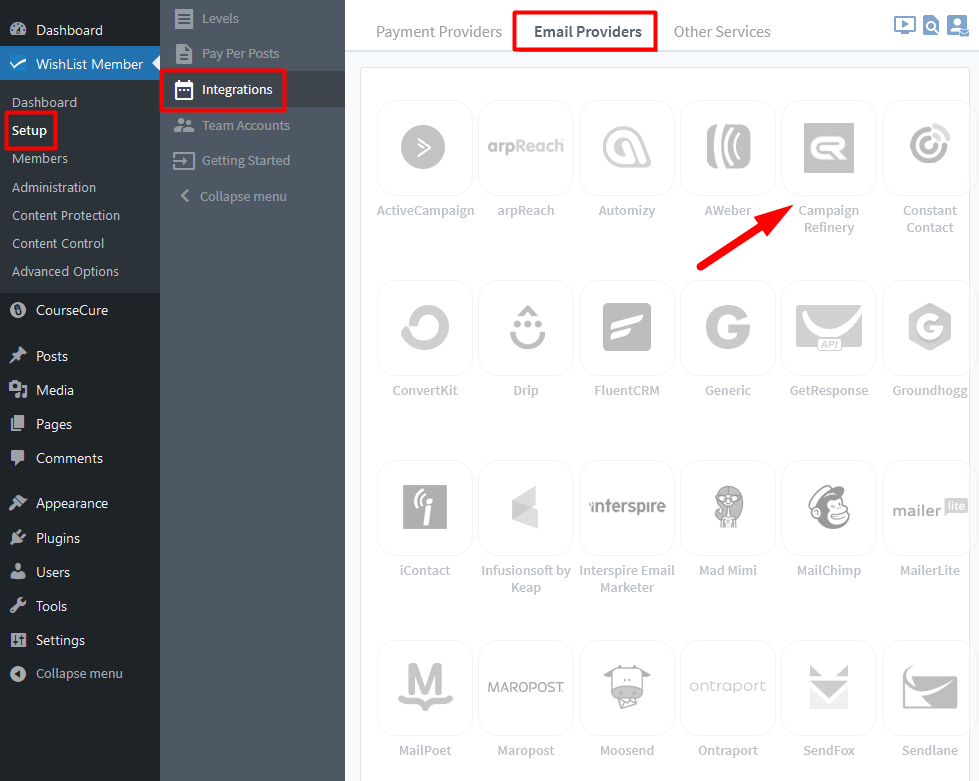Open the Plugins menu item
This screenshot has width=979, height=781.
pos(80,538)
